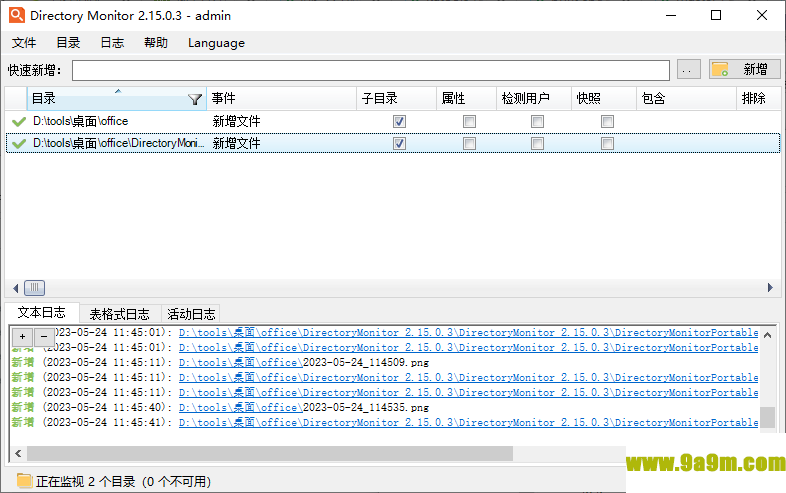Image resolution: width=786 pixels, height=493 pixels.
Task: Click the Directory Monitor app icon in title bar
Action: 17,15
